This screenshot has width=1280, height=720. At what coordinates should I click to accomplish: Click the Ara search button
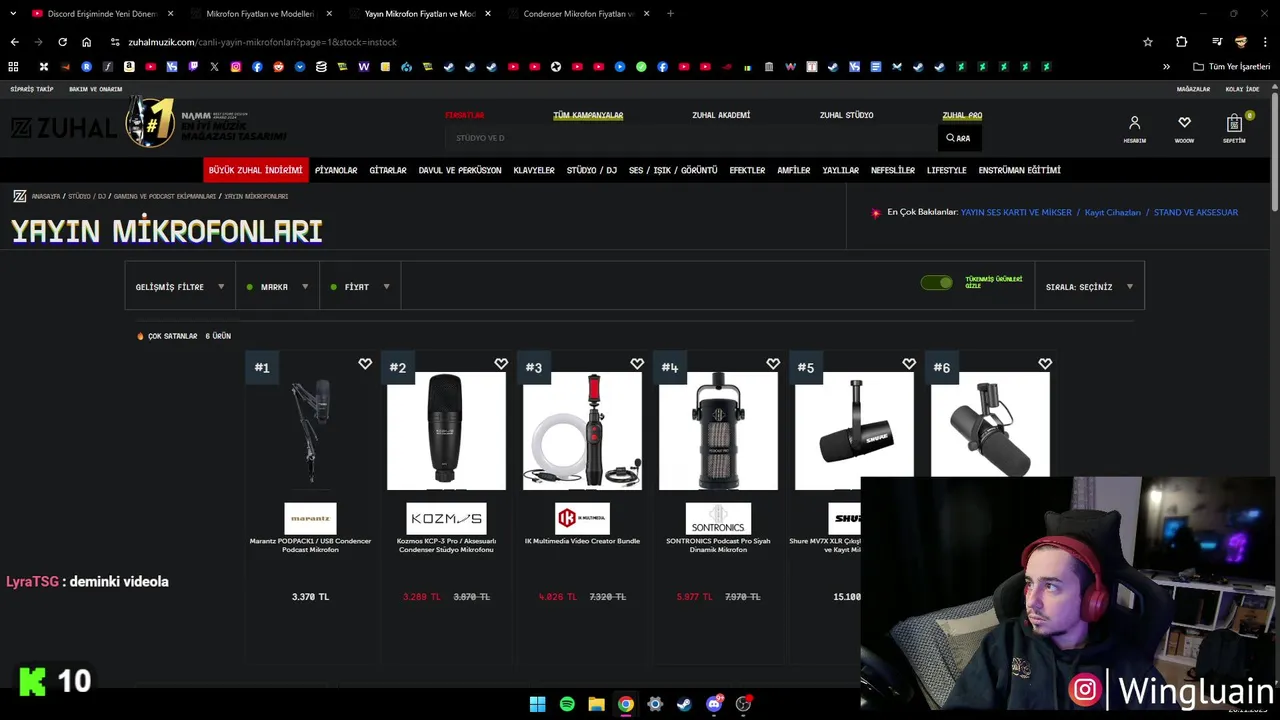[x=958, y=138]
